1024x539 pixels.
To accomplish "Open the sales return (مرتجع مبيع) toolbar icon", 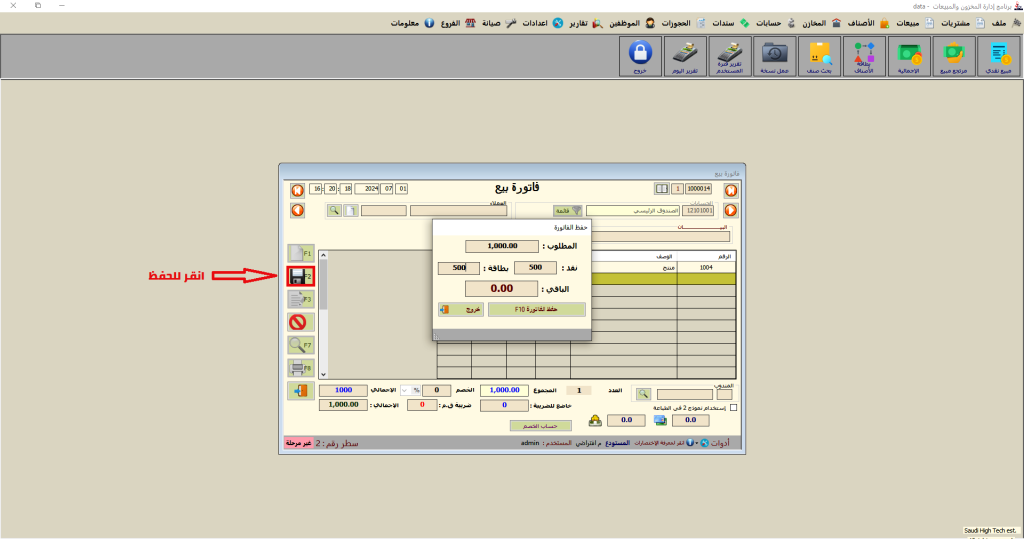I will (953, 57).
